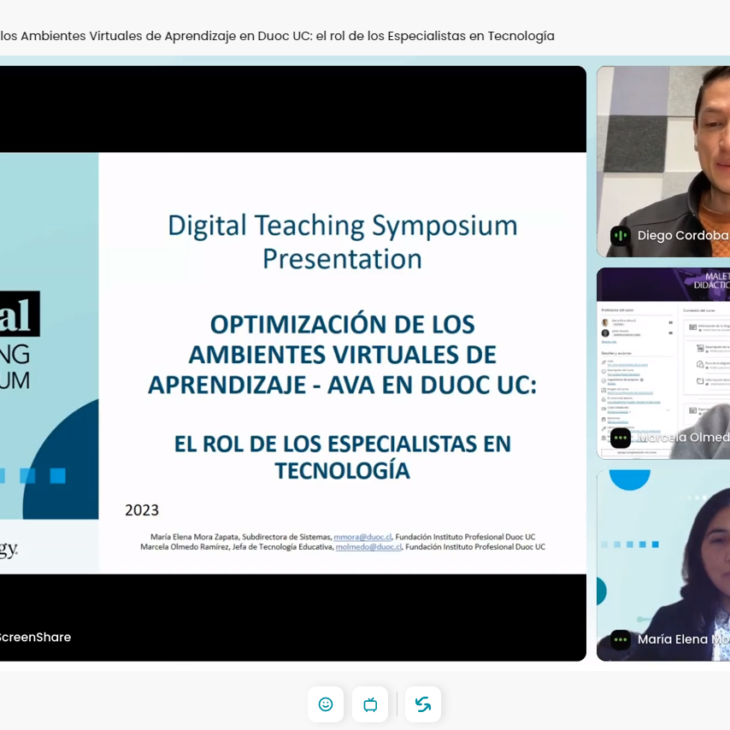730x730 pixels.
Task: Click the TV screen view icon
Action: (370, 704)
